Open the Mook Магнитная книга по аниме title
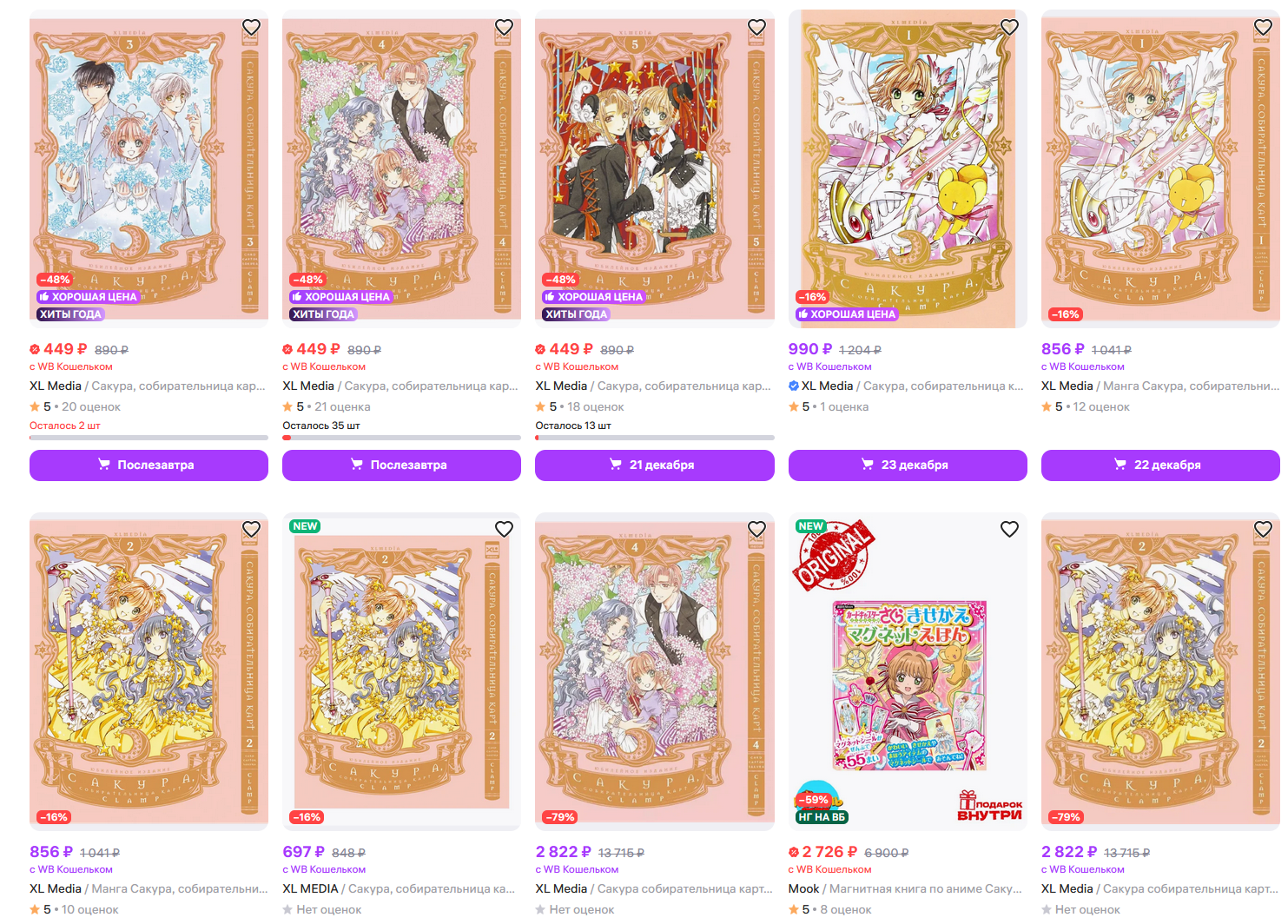 click(905, 888)
